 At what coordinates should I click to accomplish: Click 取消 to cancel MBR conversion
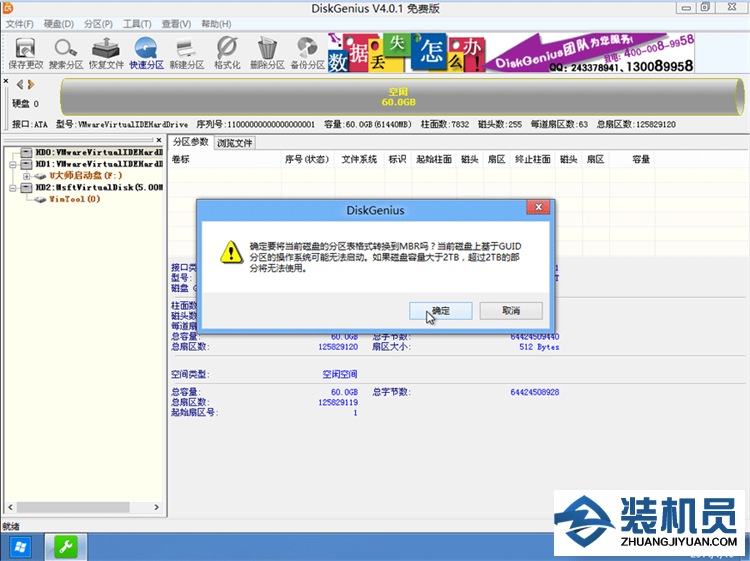(x=510, y=310)
